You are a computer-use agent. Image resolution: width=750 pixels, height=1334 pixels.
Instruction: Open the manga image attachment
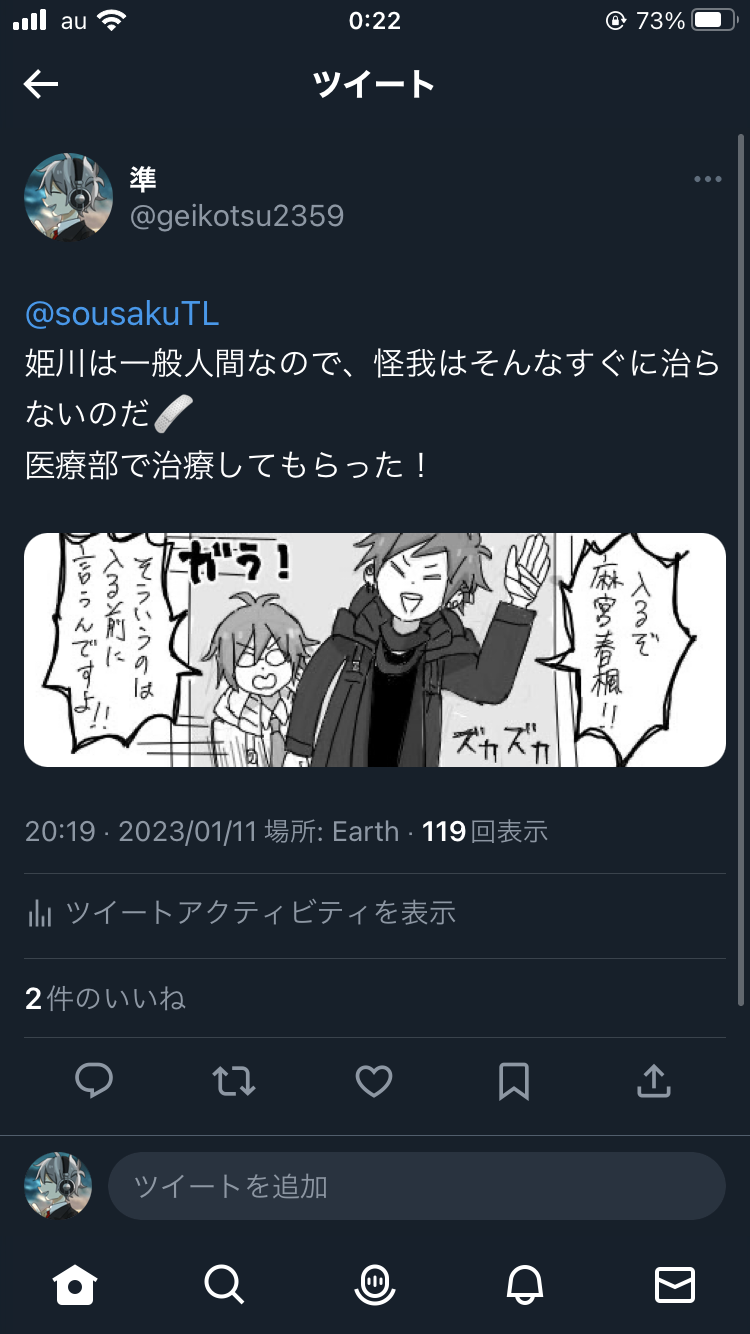coord(375,650)
